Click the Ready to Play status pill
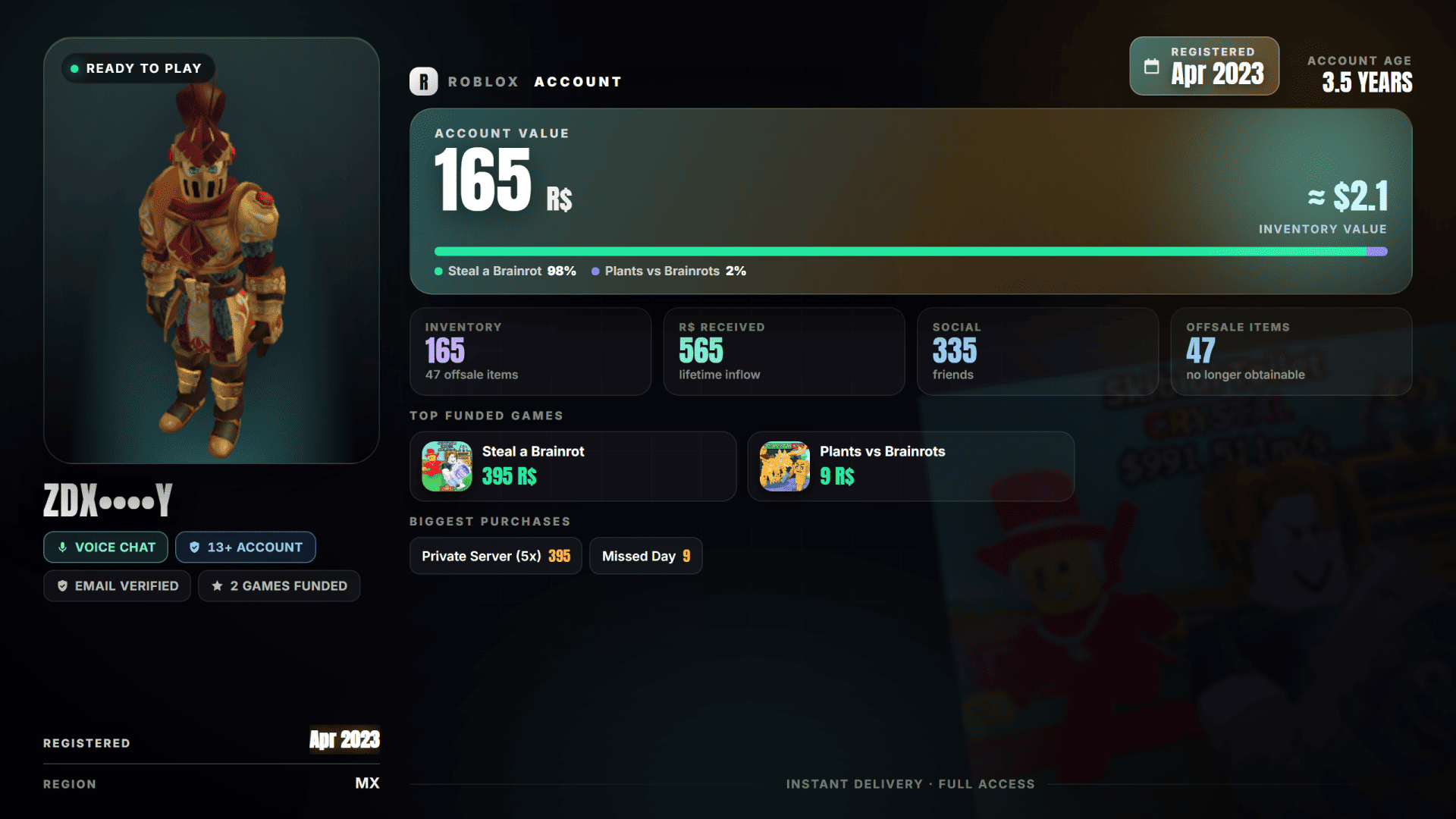1456x819 pixels. point(137,68)
